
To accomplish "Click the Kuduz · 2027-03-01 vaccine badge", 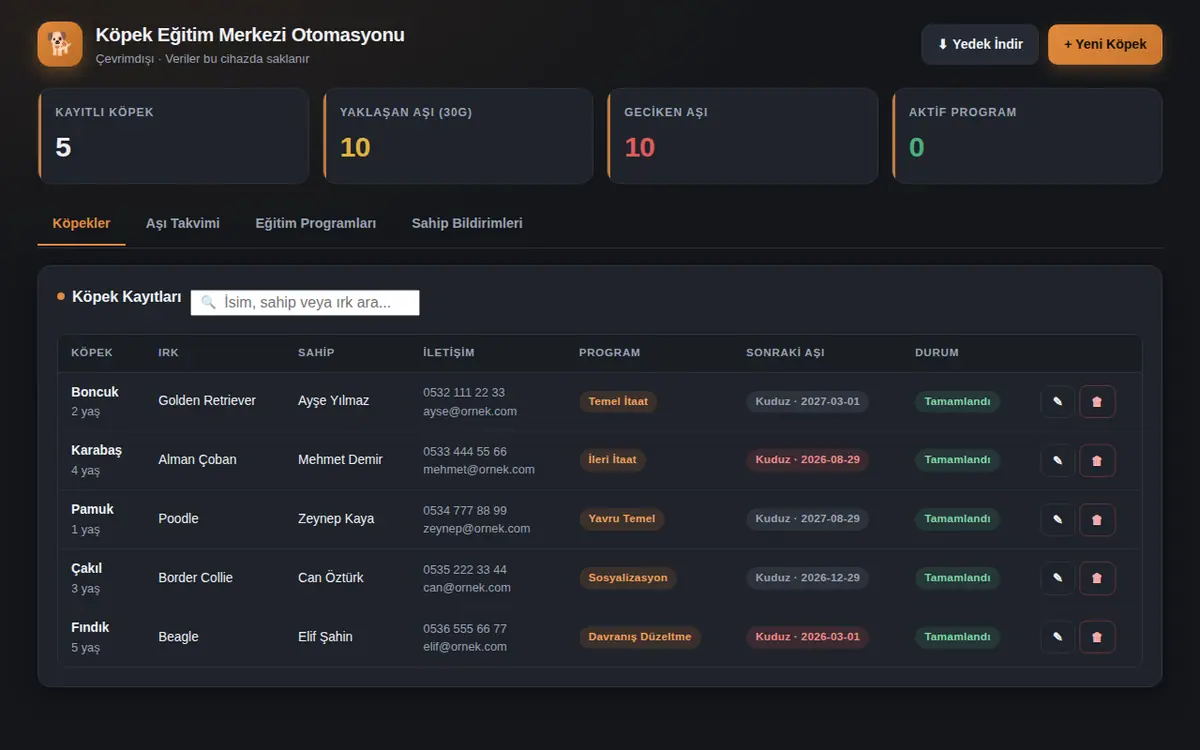I will click(807, 402).
